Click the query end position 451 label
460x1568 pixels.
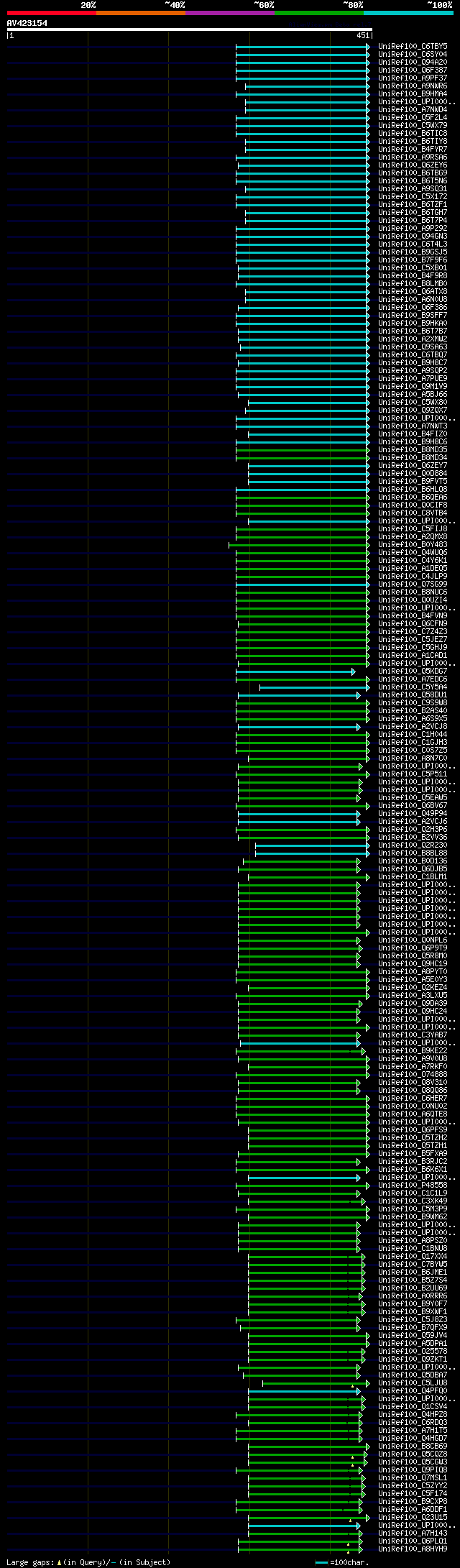click(363, 35)
